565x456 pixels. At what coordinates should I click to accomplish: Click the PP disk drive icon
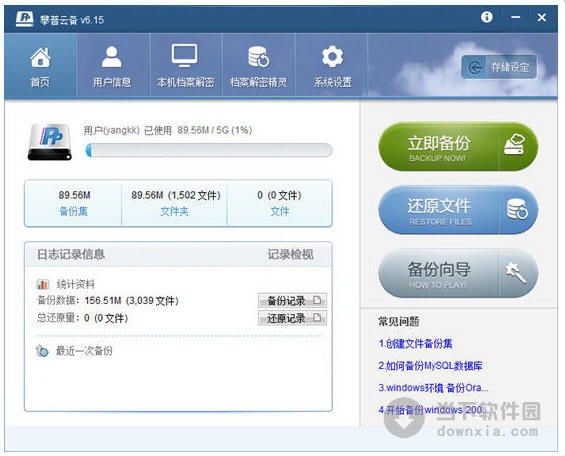point(50,142)
